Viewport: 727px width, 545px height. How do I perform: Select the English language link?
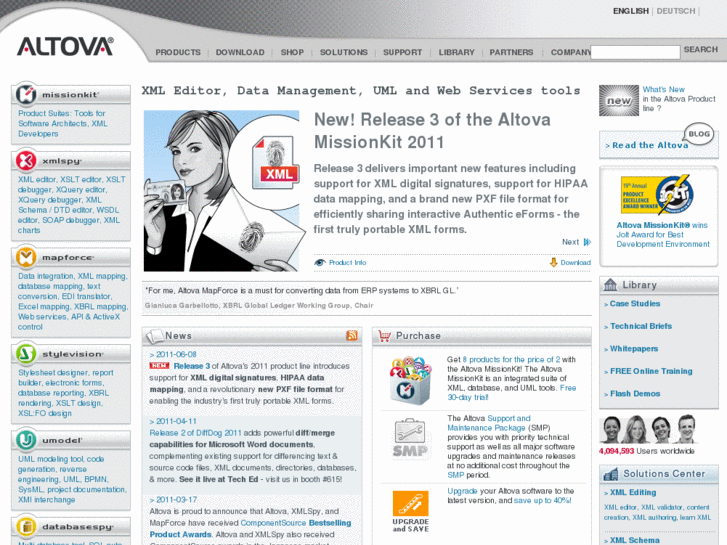click(631, 11)
